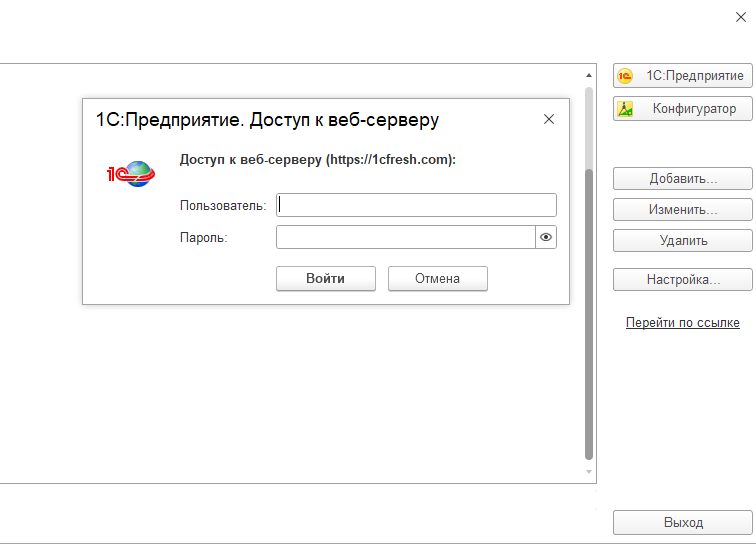Click the 1C globe logo icon

[x=131, y=174]
